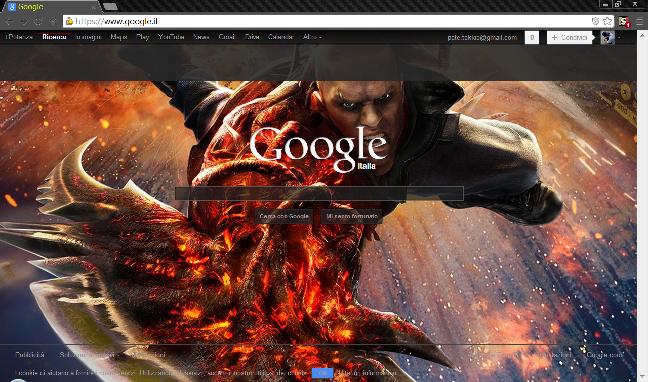Open YouTube in the Google top bar
The height and width of the screenshot is (382, 648).
[171, 37]
